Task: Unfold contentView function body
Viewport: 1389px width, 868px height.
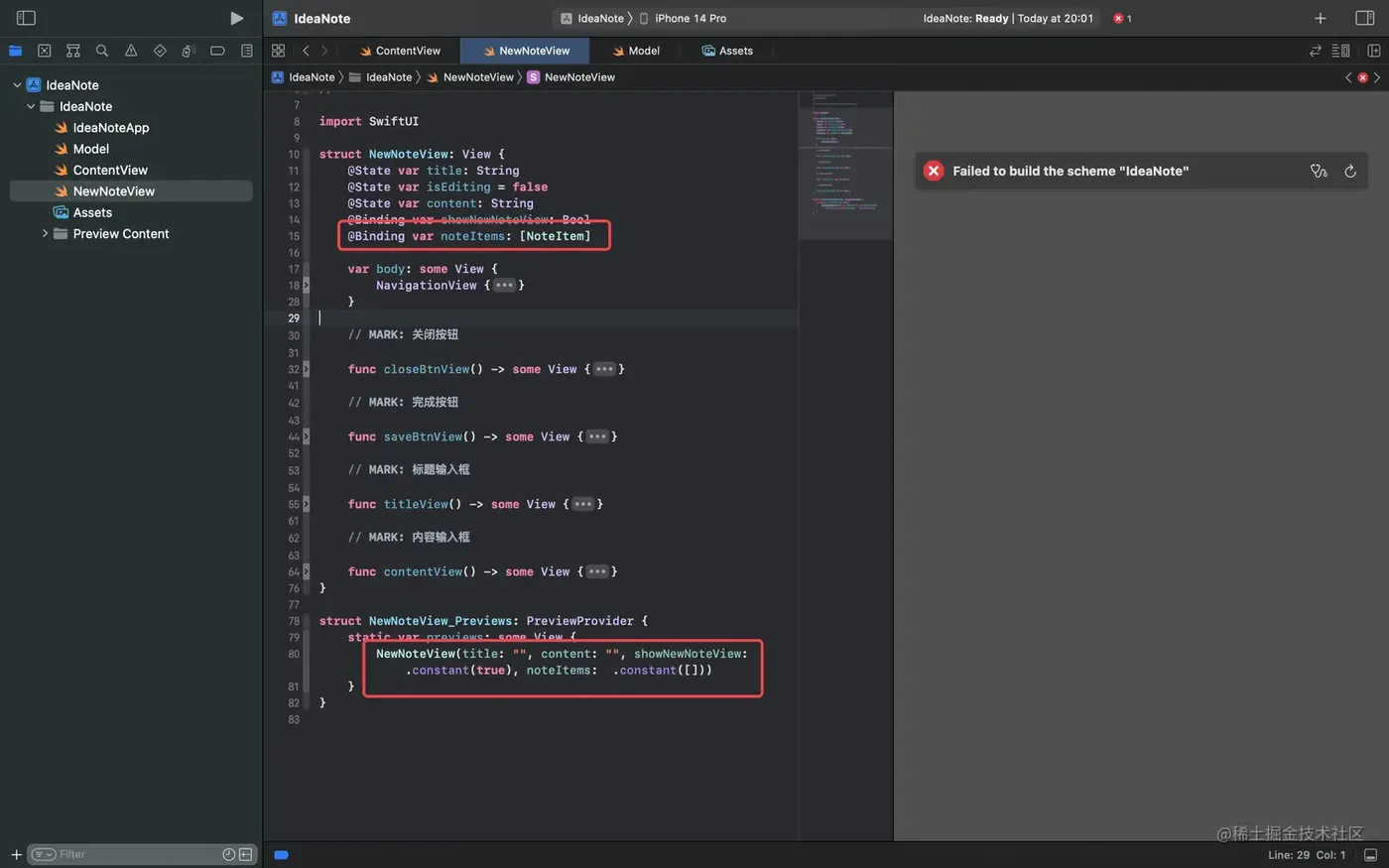Action: pos(597,571)
